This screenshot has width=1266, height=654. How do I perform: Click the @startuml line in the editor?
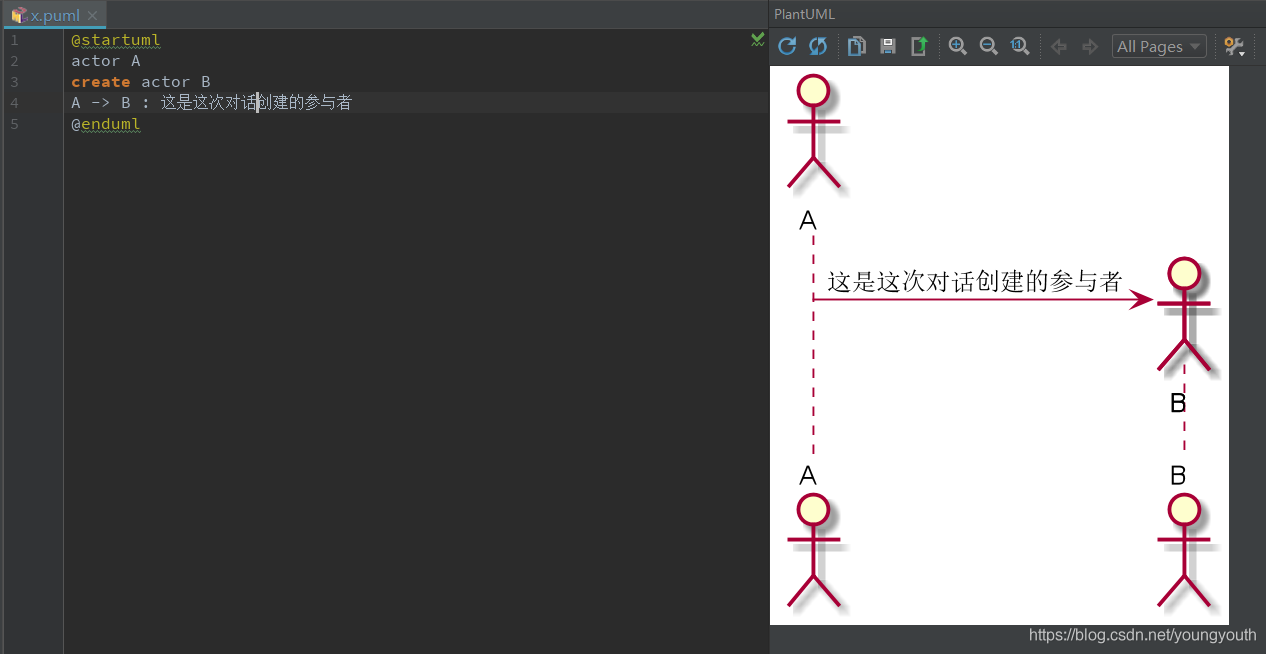116,40
